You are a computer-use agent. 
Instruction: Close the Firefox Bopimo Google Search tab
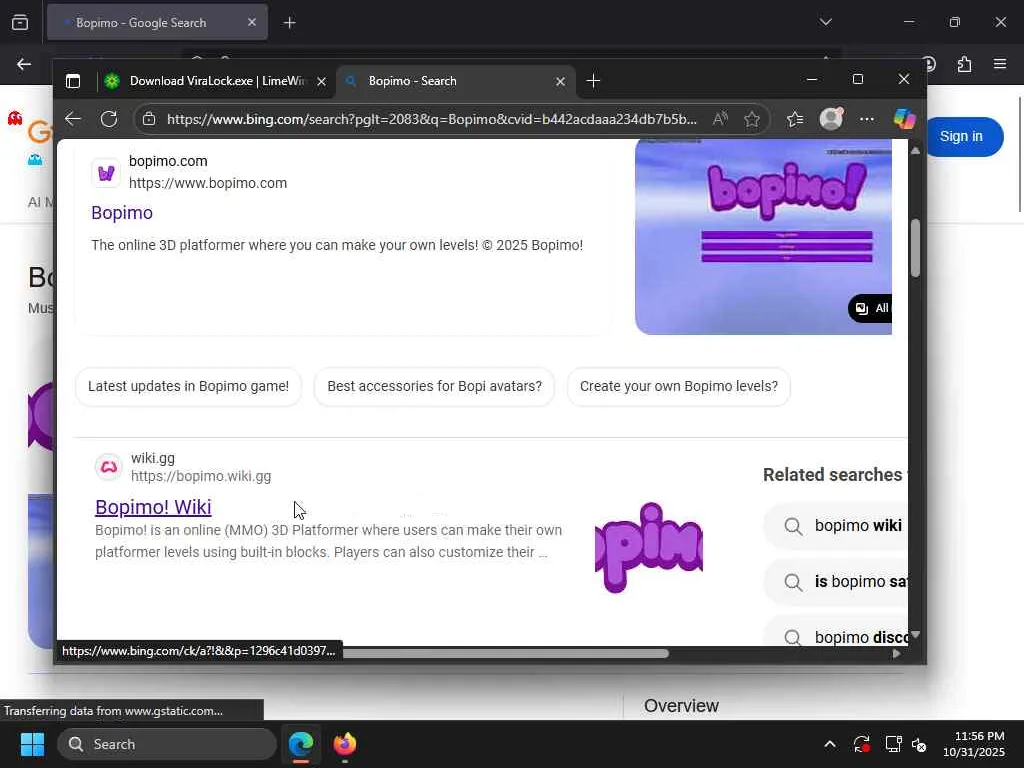click(x=252, y=23)
